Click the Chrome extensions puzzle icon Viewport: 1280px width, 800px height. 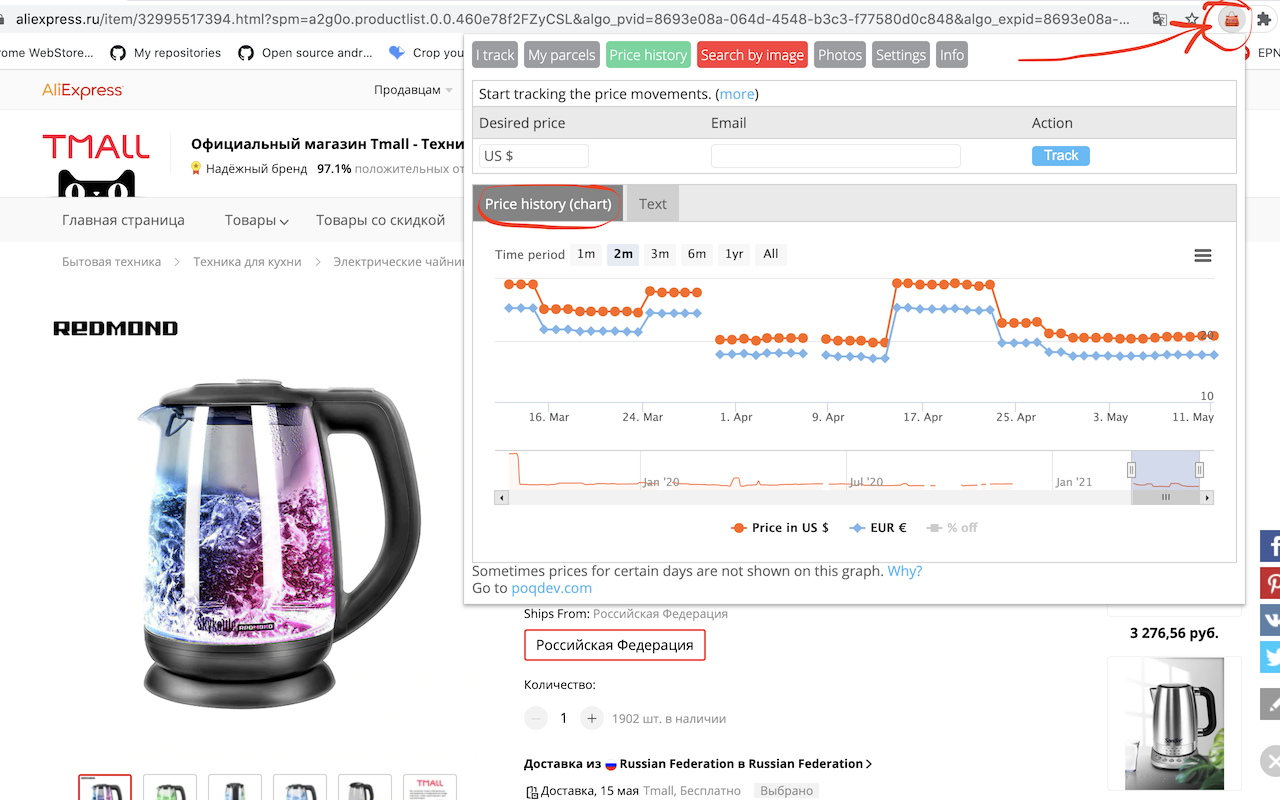(x=1264, y=19)
